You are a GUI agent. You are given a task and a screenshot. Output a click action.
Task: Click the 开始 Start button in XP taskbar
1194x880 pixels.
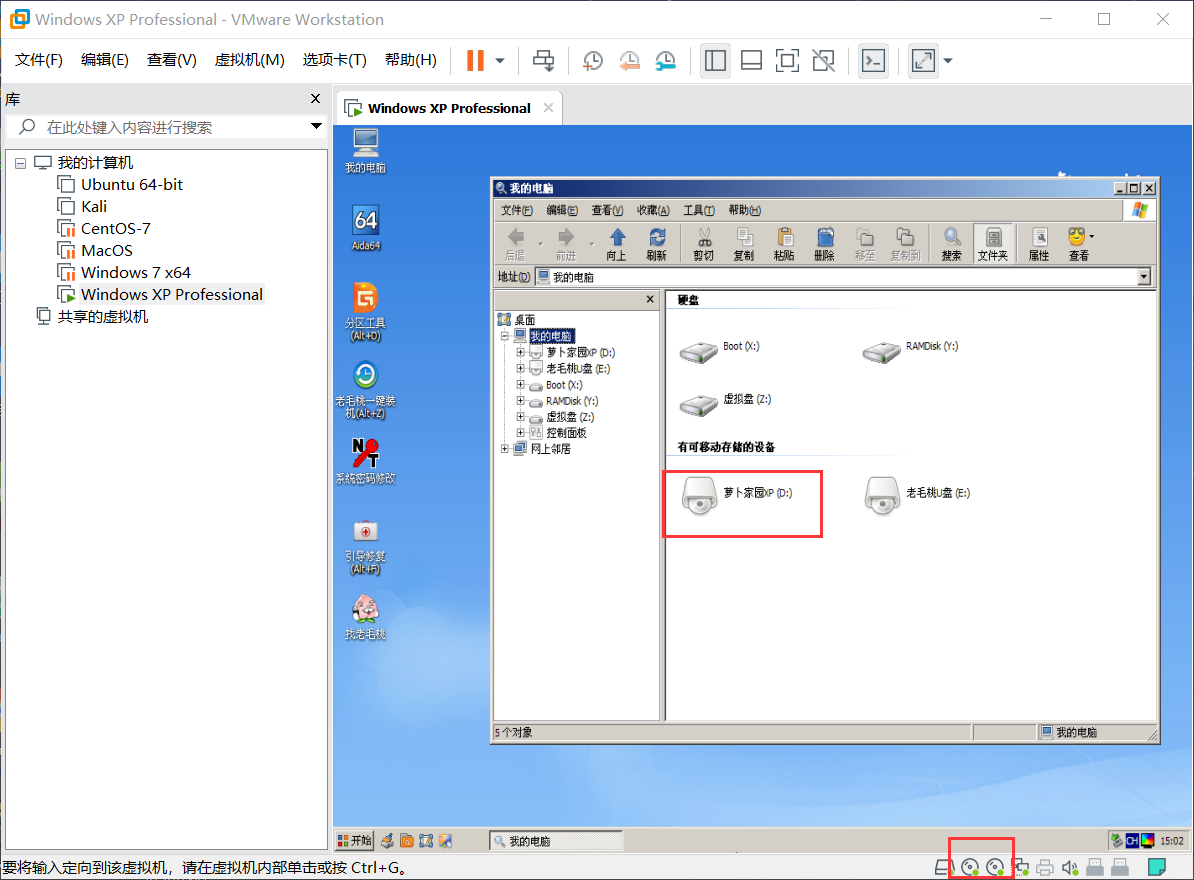tap(352, 840)
